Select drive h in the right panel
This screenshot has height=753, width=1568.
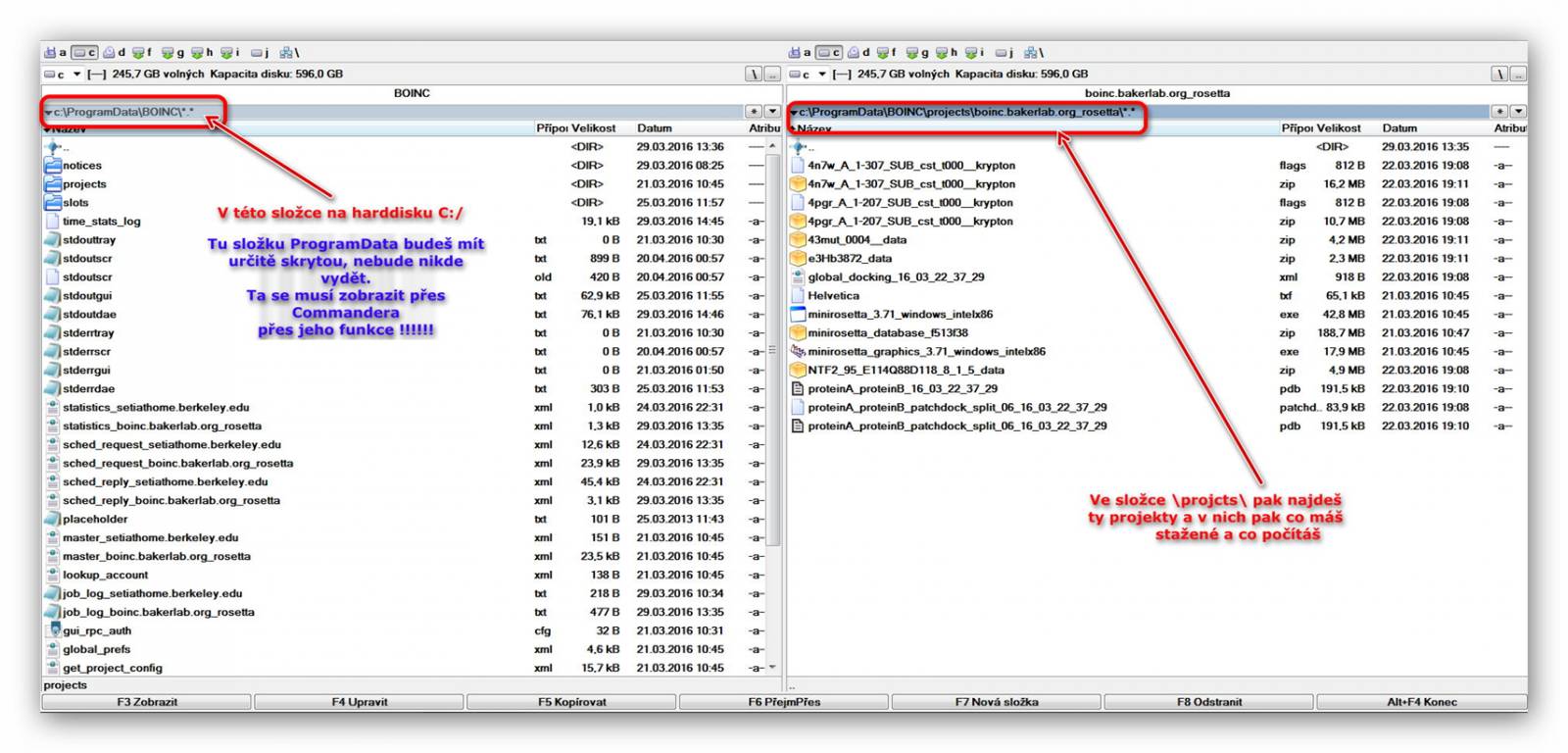948,53
